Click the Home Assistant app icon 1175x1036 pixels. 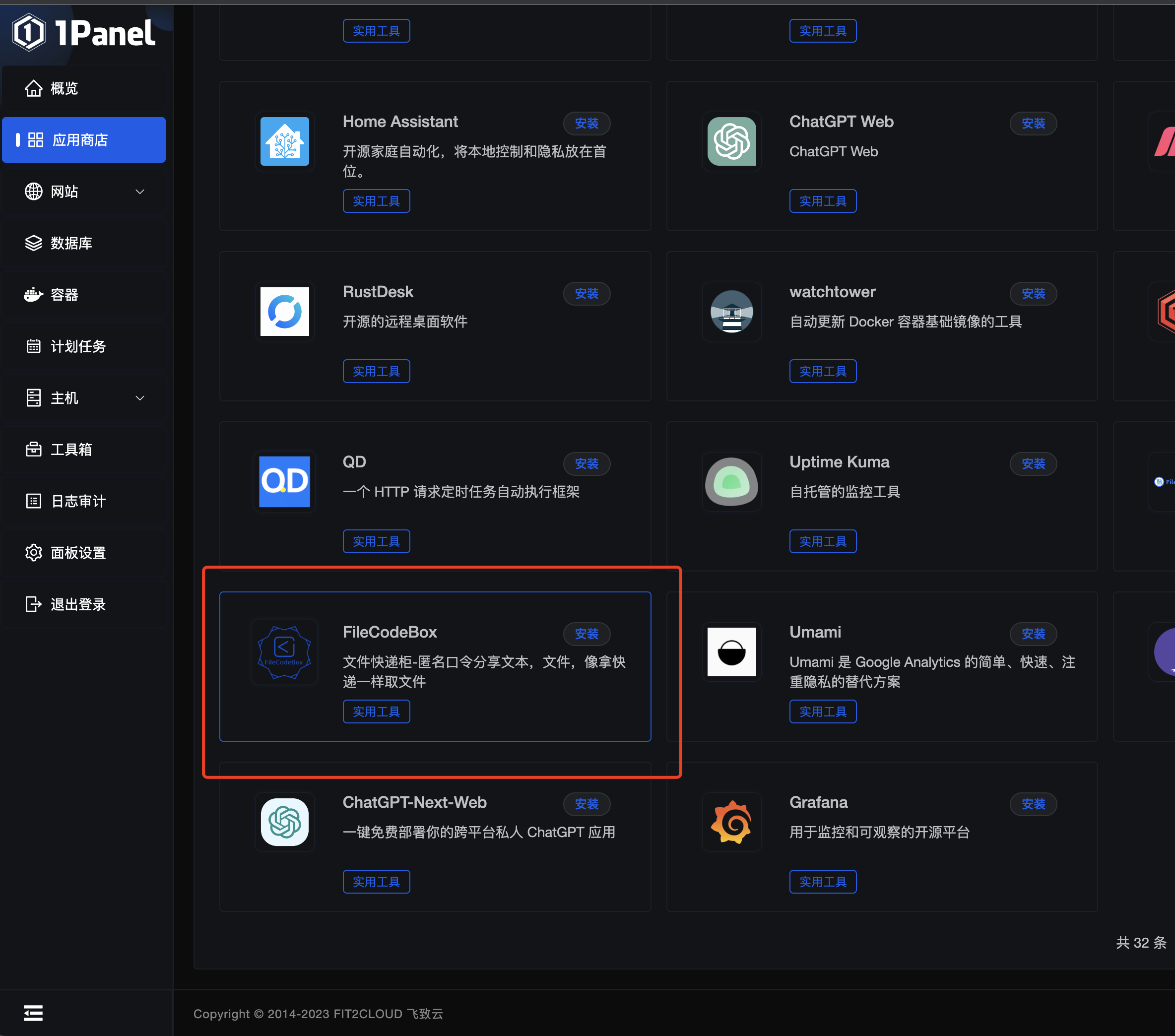pos(284,141)
